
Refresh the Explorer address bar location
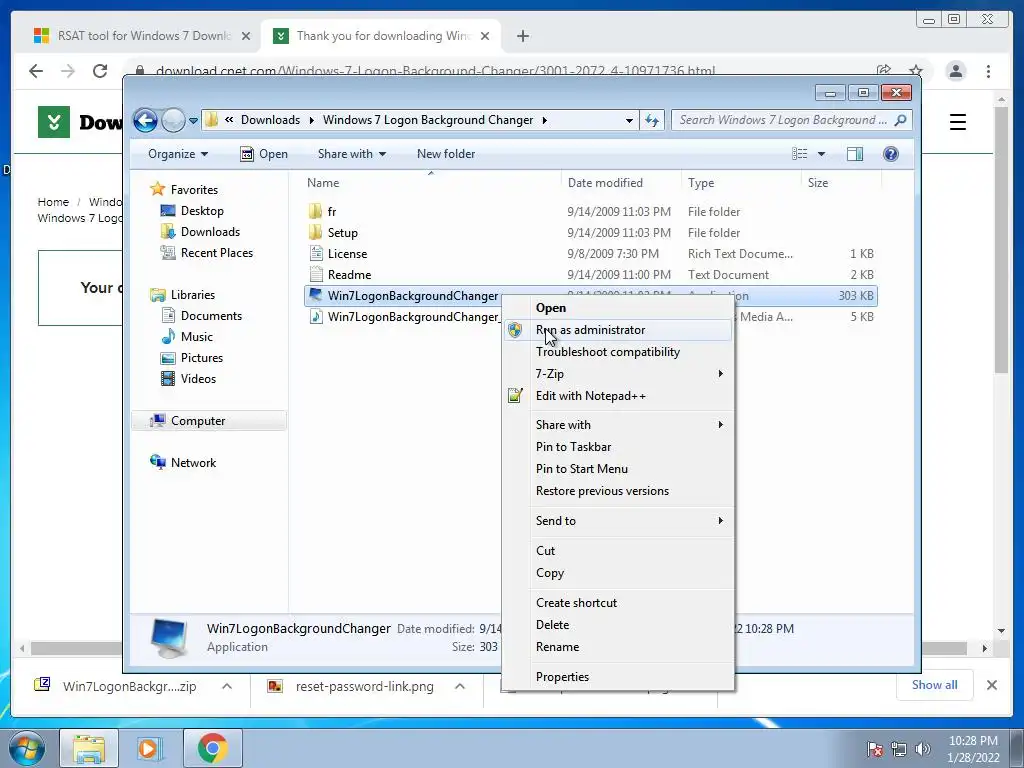click(x=652, y=120)
